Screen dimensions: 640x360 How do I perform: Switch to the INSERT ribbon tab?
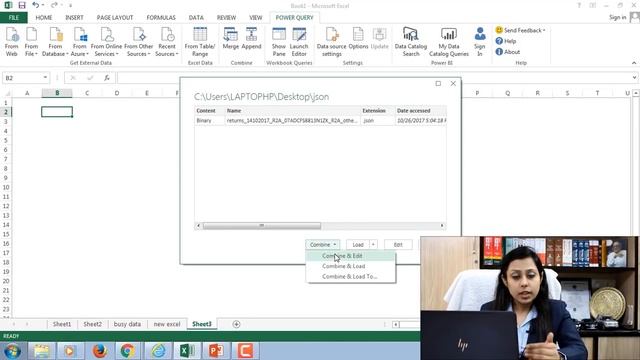(x=74, y=18)
